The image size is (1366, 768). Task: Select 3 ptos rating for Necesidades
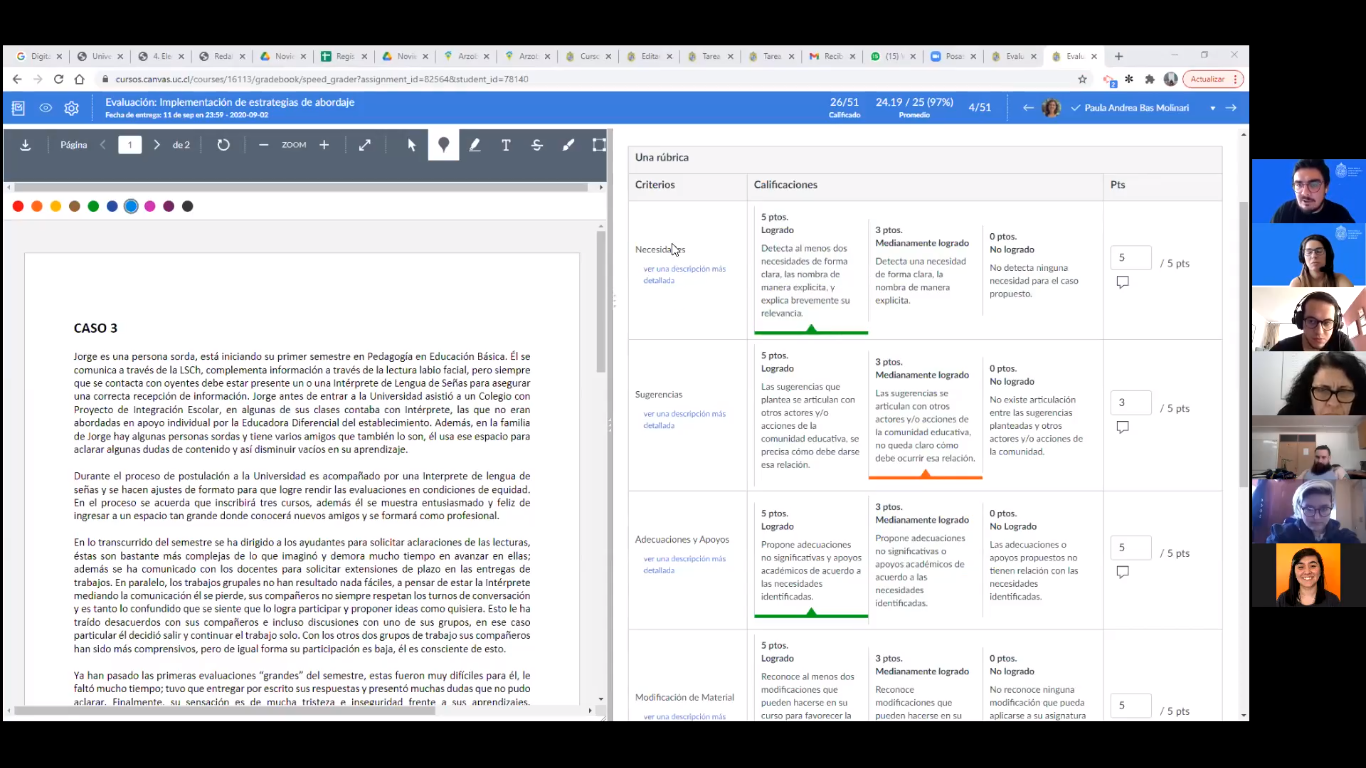pyautogui.click(x=924, y=266)
